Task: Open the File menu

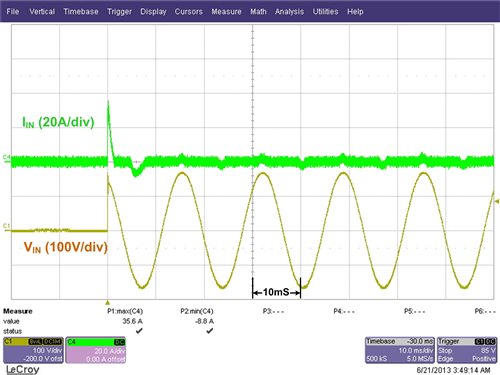Action: tap(13, 11)
